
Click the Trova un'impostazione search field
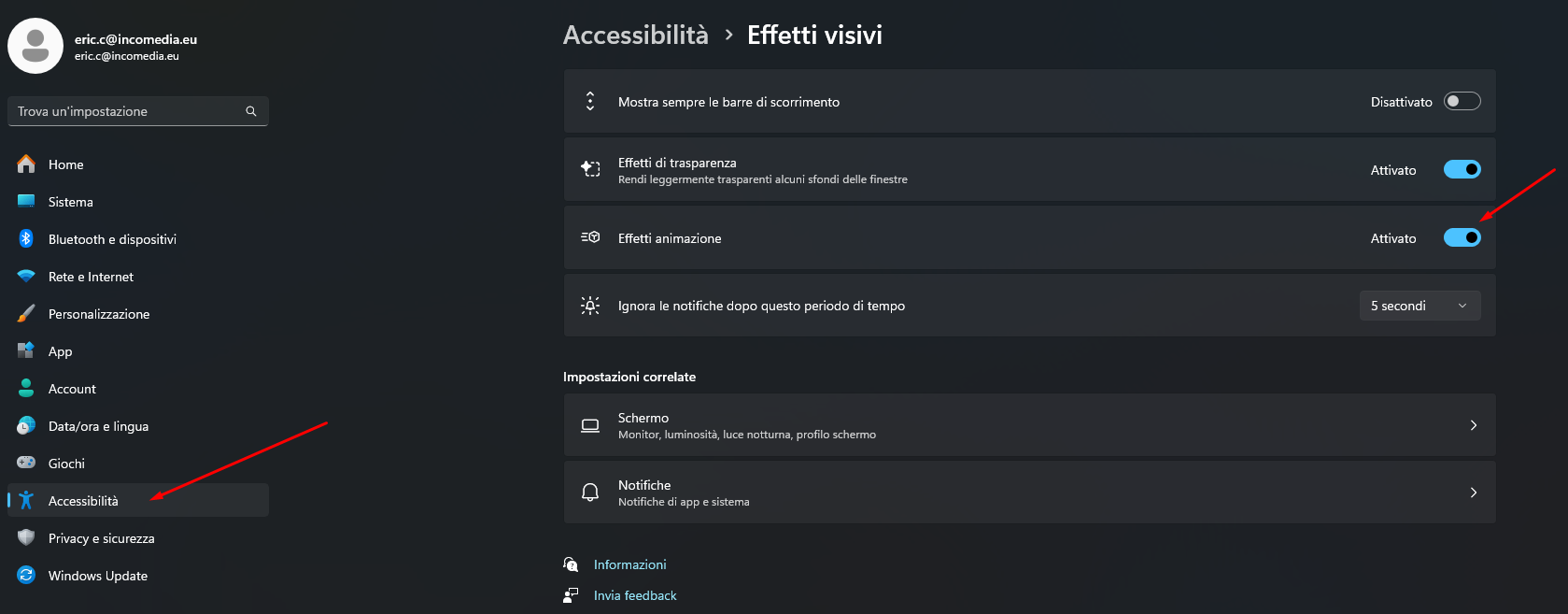(138, 111)
